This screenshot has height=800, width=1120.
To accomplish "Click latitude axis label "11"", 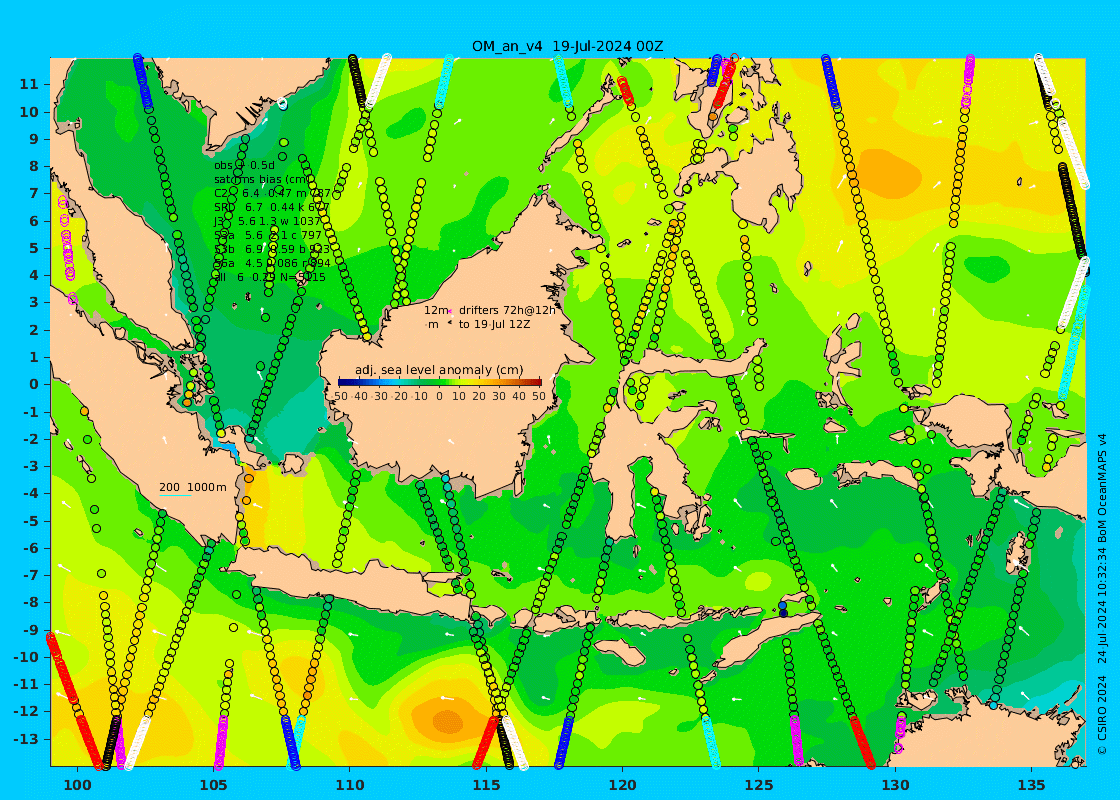I will 29,84.
